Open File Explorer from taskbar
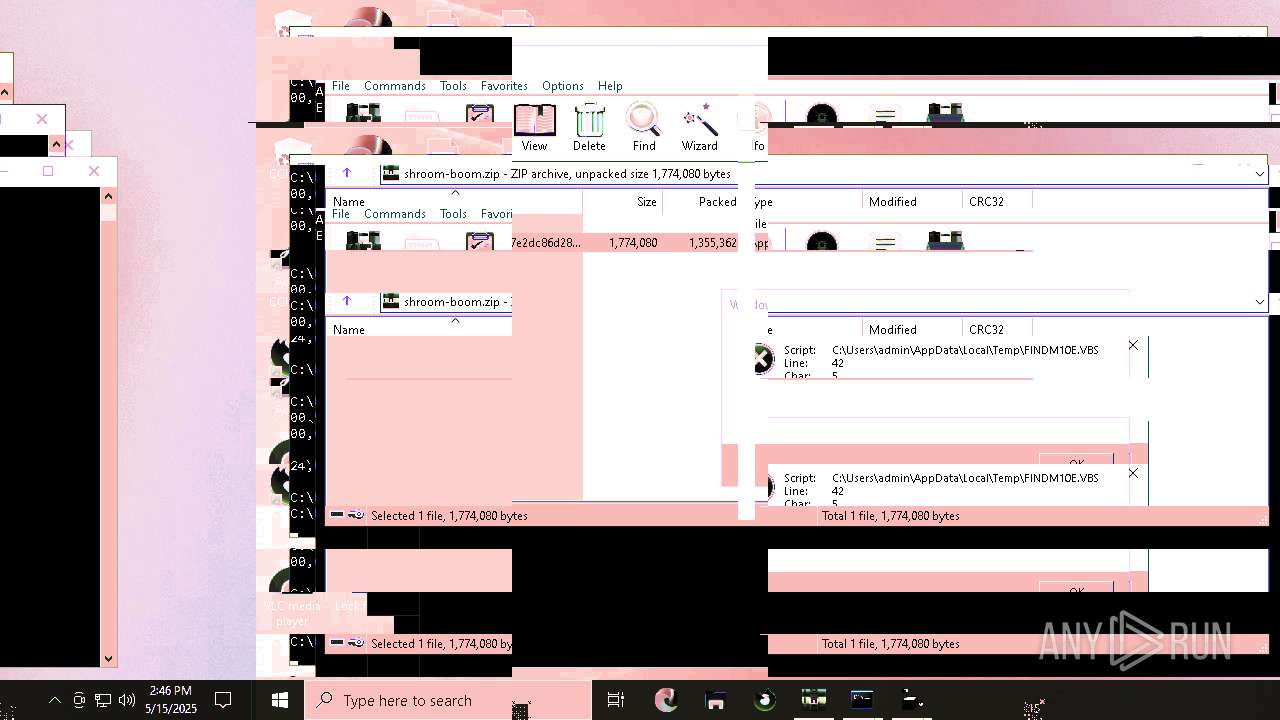Screen dimensions: 1280x720 click(715, 701)
